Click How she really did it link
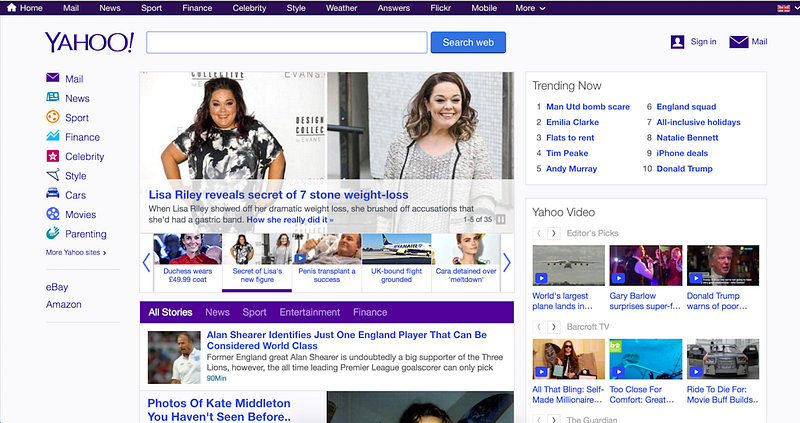800x423 pixels. (x=290, y=220)
